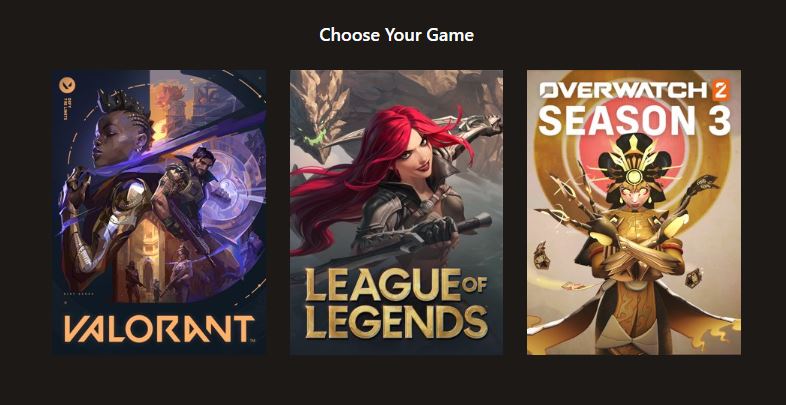This screenshot has width=786, height=405.
Task: Choose the Overwatch 2 Season 3 card
Action: 634,213
